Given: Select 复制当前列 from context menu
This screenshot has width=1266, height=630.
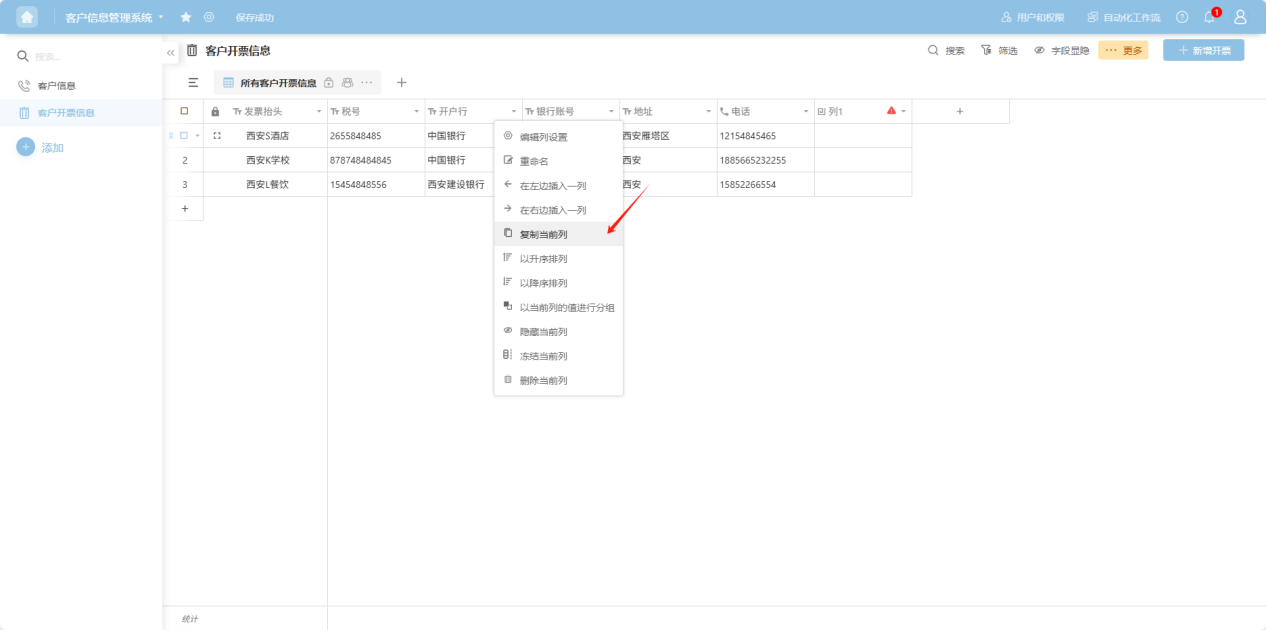Looking at the screenshot, I should tap(543, 234).
